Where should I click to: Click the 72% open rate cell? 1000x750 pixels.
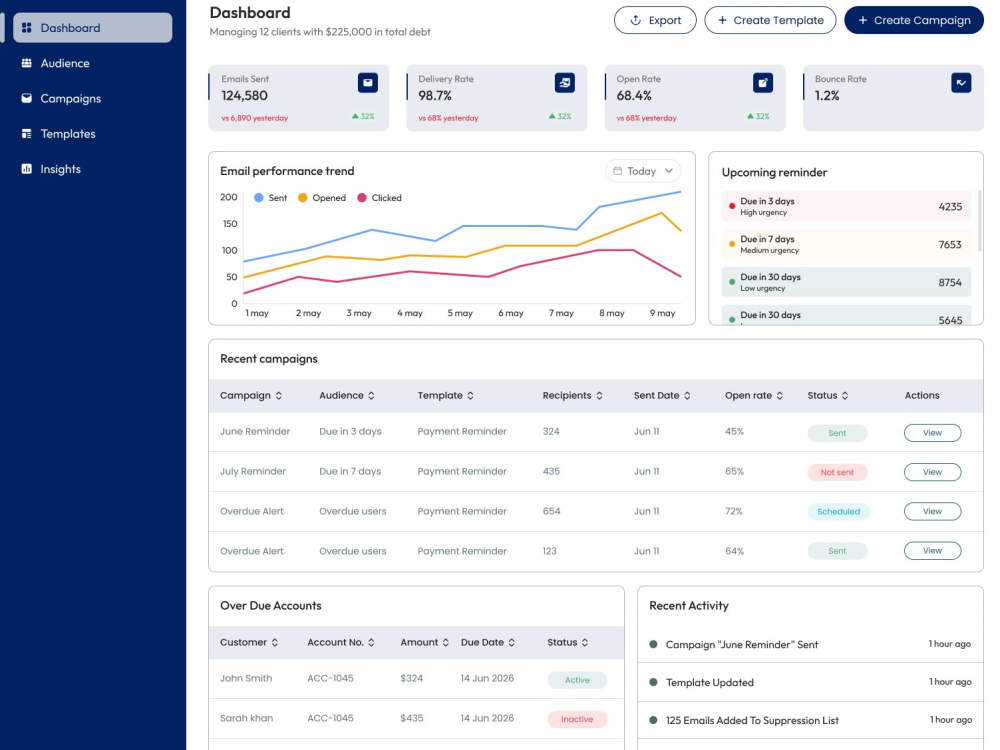(x=733, y=511)
